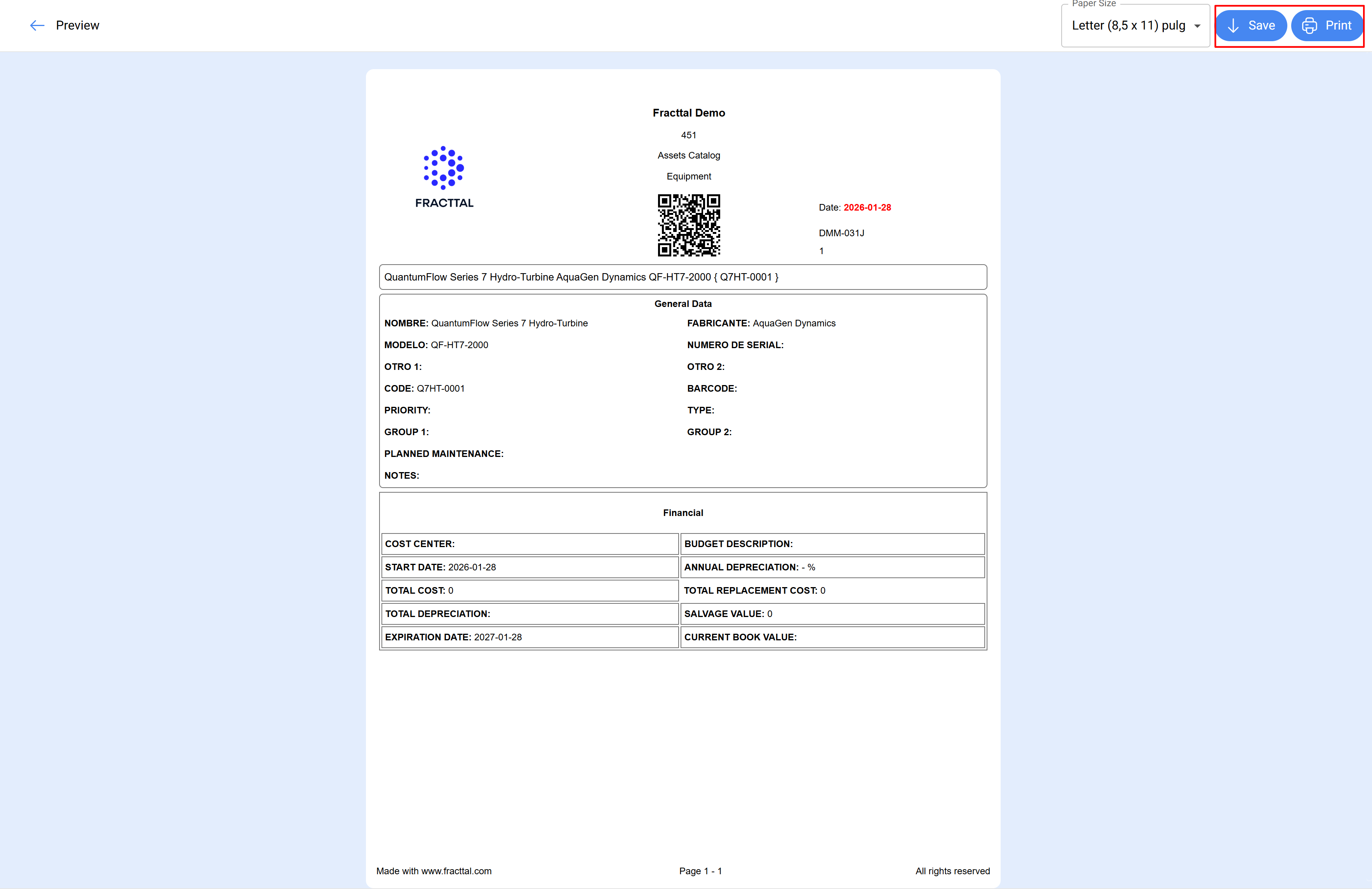Click the DMM-031J code near the QR
Image resolution: width=1372 pixels, height=889 pixels.
[841, 233]
